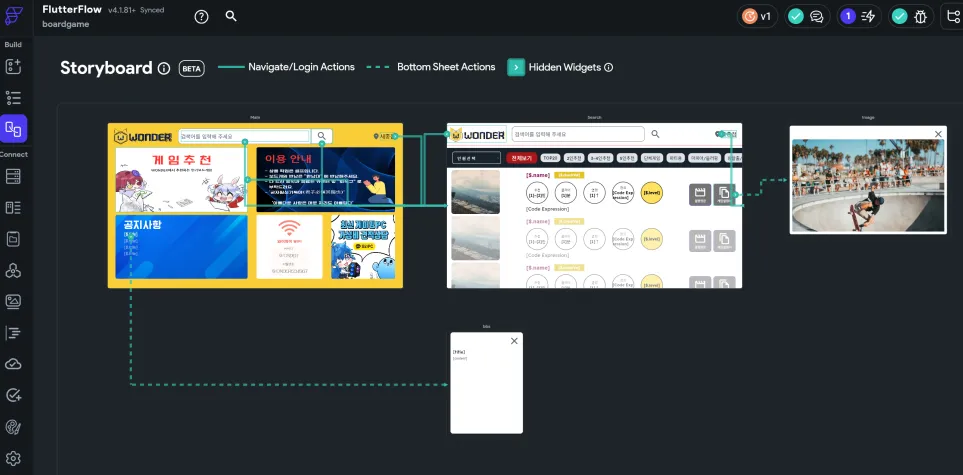This screenshot has height=475, width=963.
Task: Open the optimization panel showing badge 1
Action: pos(859,17)
